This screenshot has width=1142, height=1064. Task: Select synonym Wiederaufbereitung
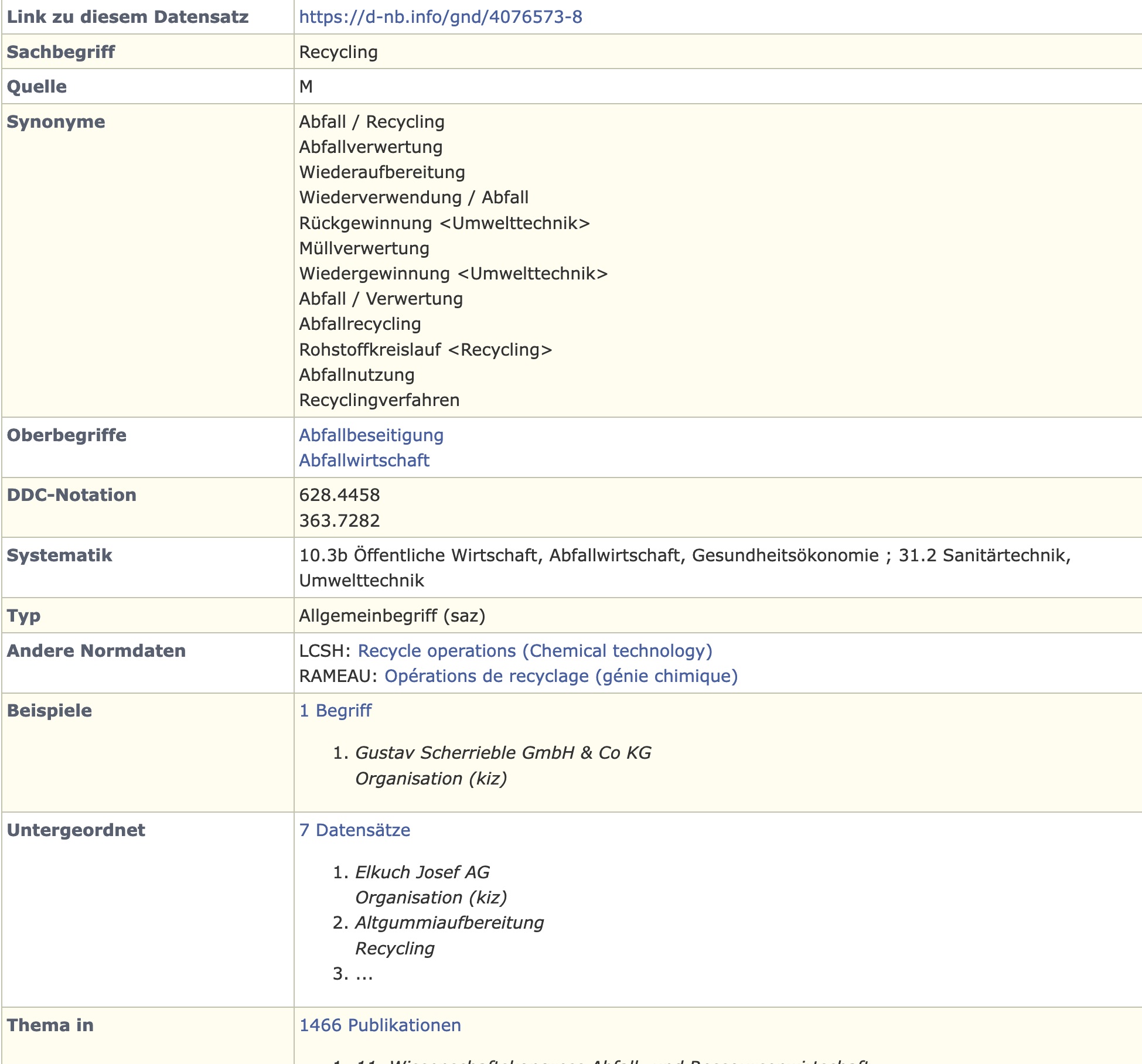click(382, 172)
